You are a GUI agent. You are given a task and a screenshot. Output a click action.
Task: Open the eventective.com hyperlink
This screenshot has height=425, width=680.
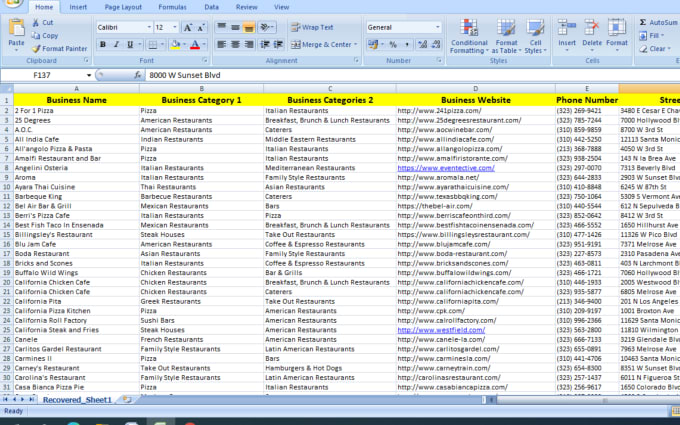[446, 168]
